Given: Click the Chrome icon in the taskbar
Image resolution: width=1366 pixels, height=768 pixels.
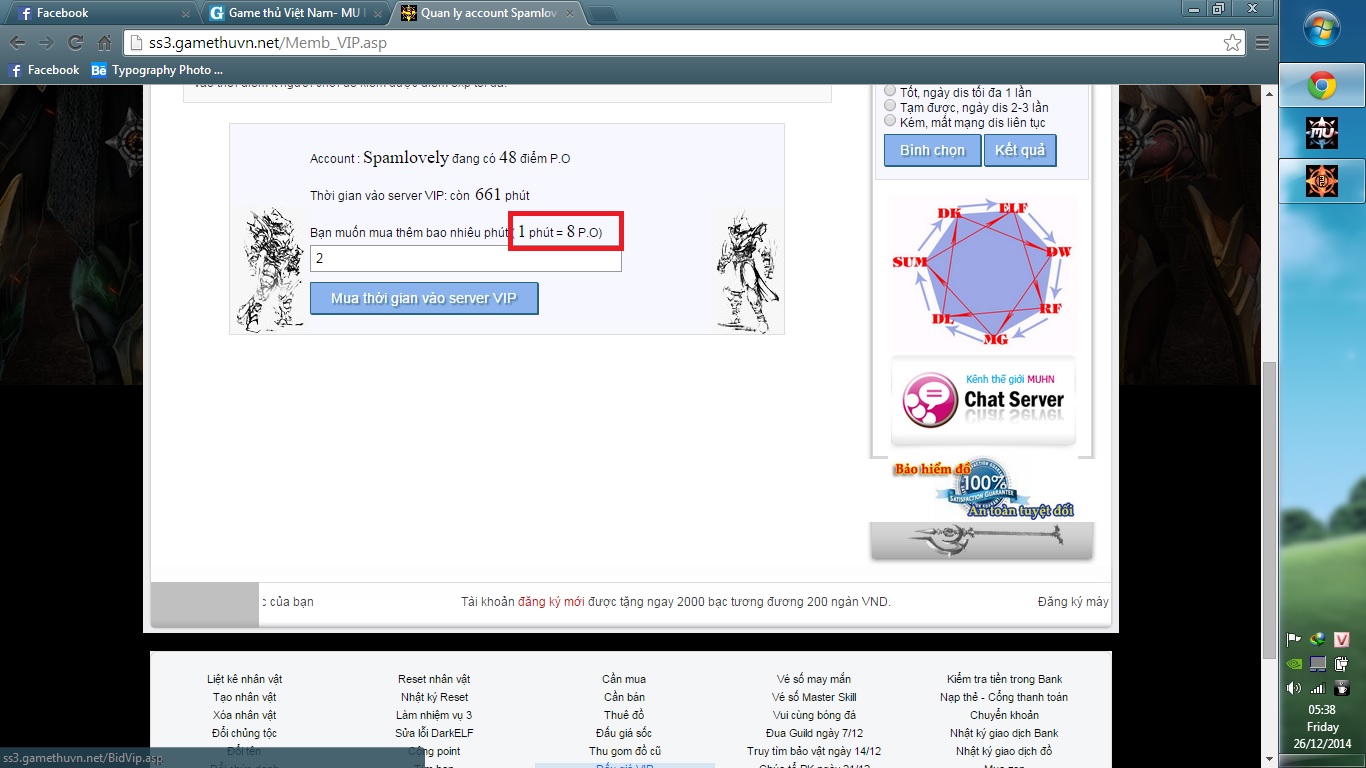Looking at the screenshot, I should [1322, 87].
